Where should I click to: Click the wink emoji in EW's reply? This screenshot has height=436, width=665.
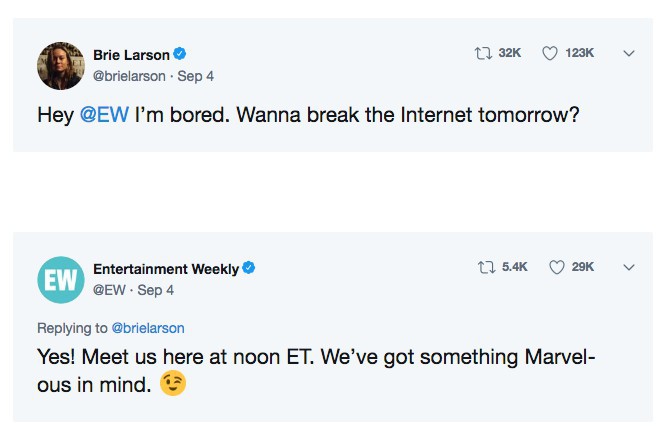pyautogui.click(x=173, y=384)
